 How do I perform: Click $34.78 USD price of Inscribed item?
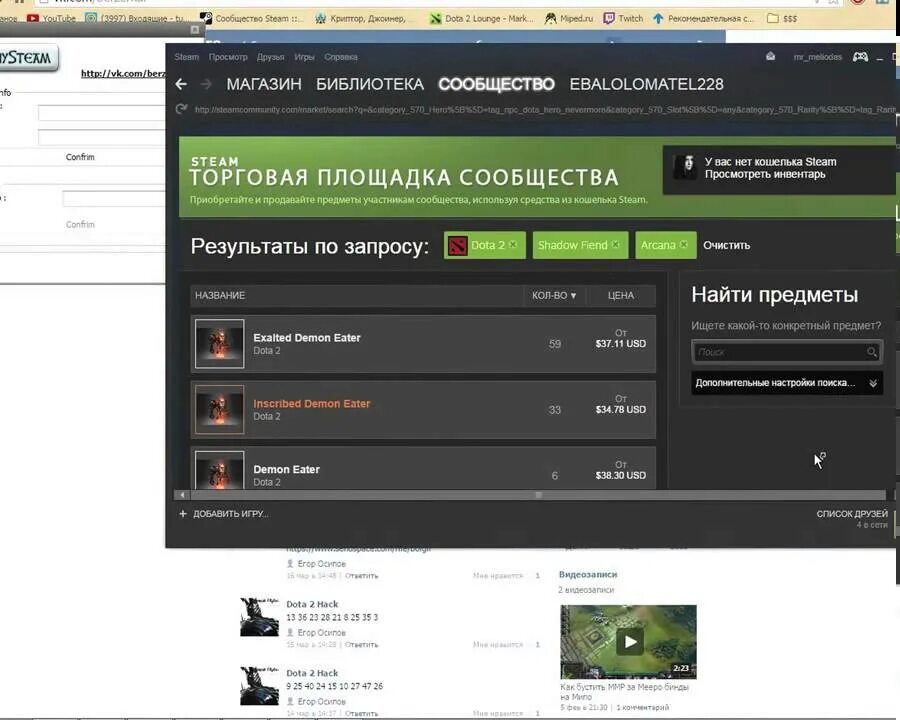pyautogui.click(x=620, y=409)
